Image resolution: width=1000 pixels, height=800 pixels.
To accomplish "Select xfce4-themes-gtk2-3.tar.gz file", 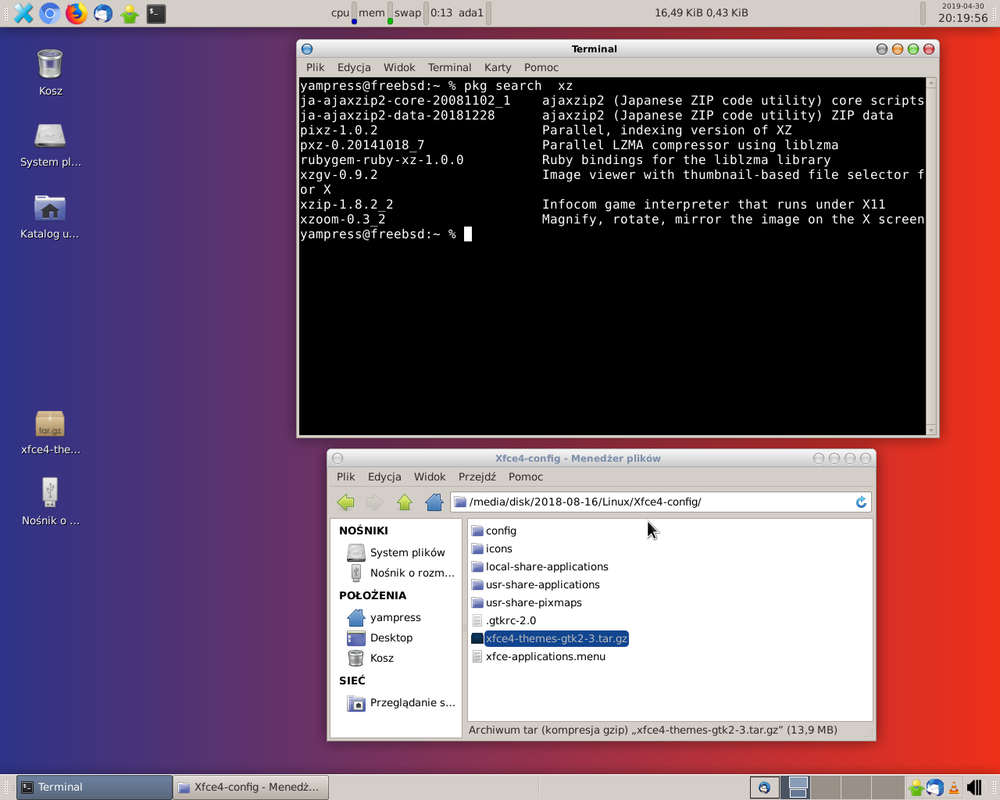I will [x=550, y=639].
